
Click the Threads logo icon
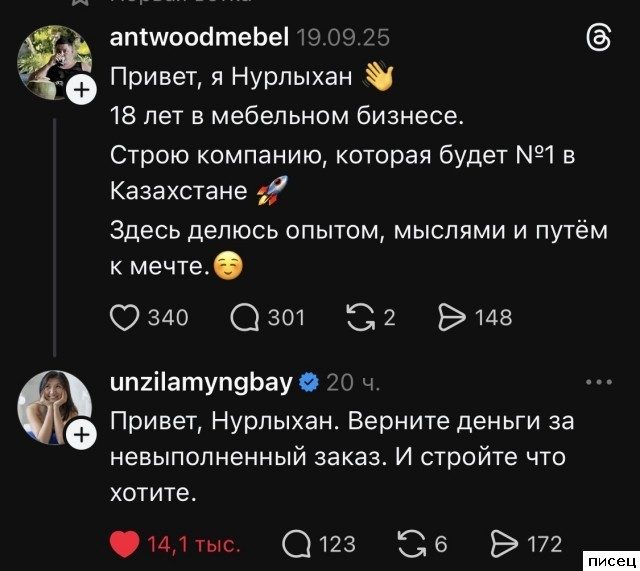[x=597, y=39]
